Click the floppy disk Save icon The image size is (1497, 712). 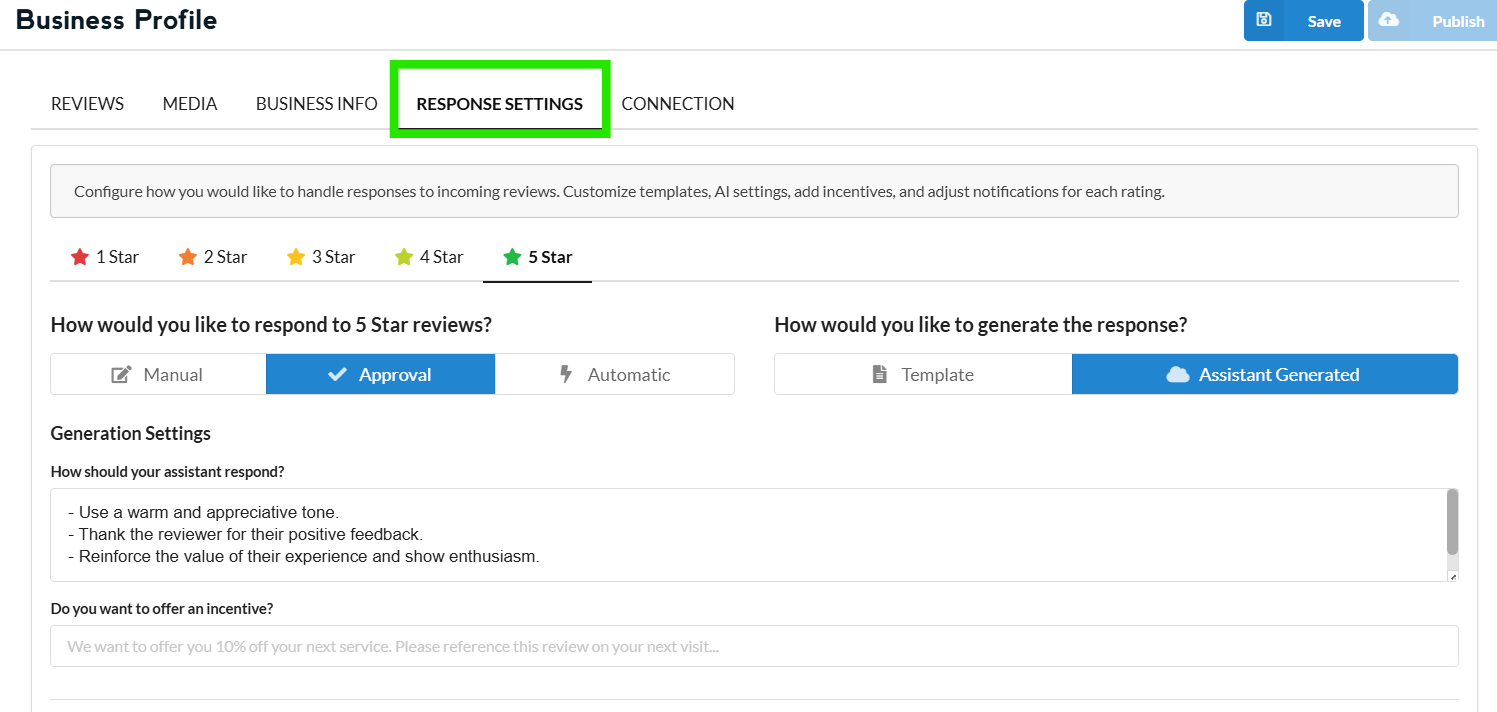click(1264, 20)
